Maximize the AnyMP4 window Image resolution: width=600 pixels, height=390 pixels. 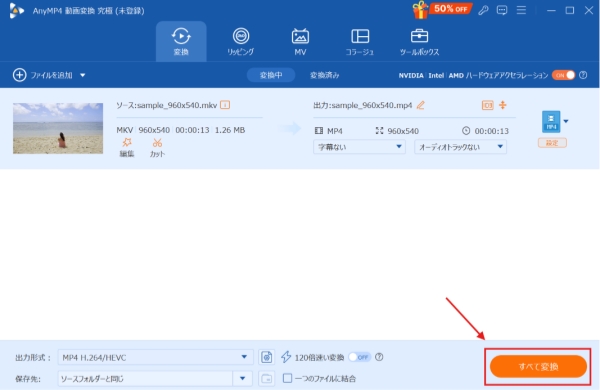[570, 10]
